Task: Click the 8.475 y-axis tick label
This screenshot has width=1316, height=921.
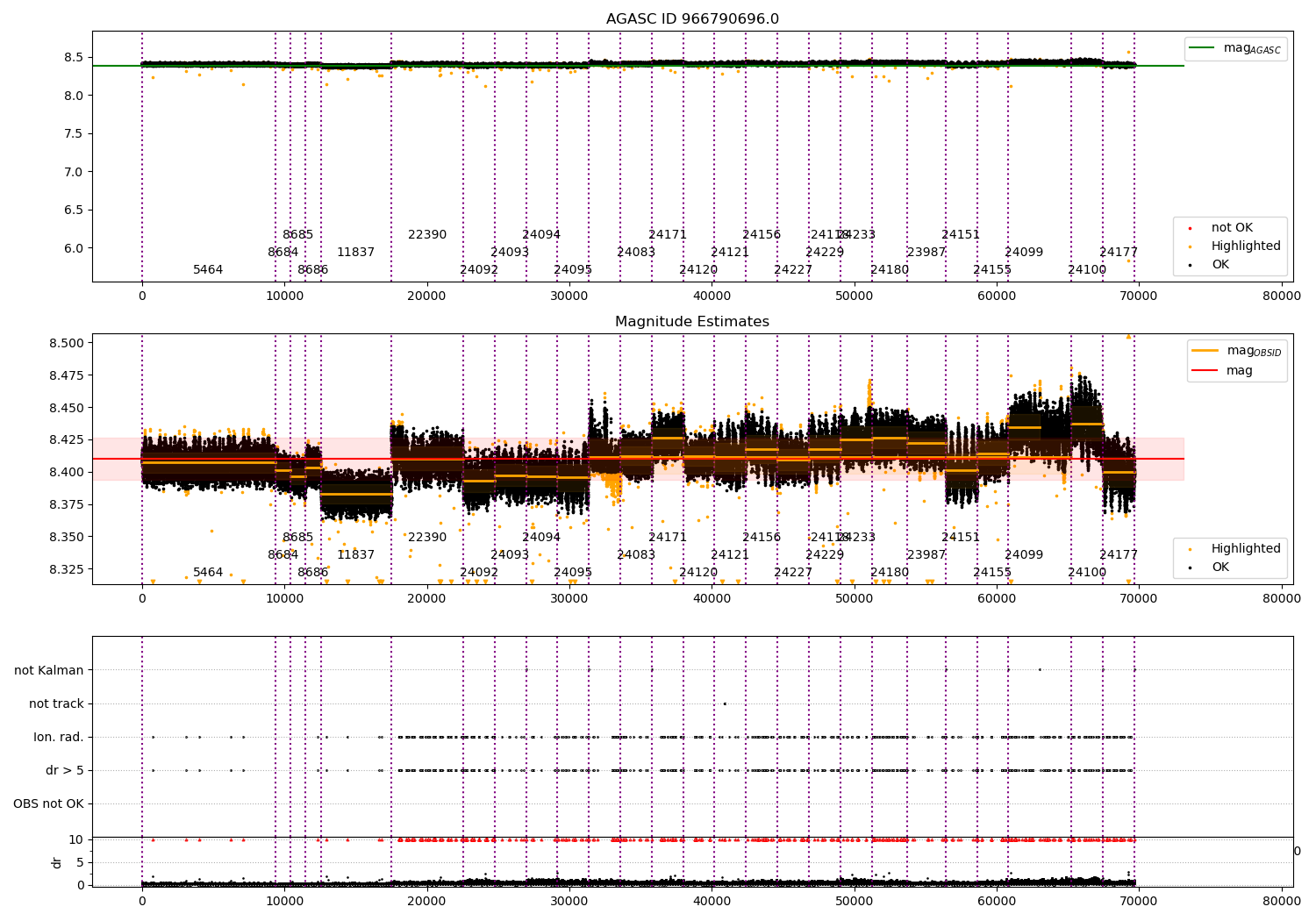Action: [67, 375]
